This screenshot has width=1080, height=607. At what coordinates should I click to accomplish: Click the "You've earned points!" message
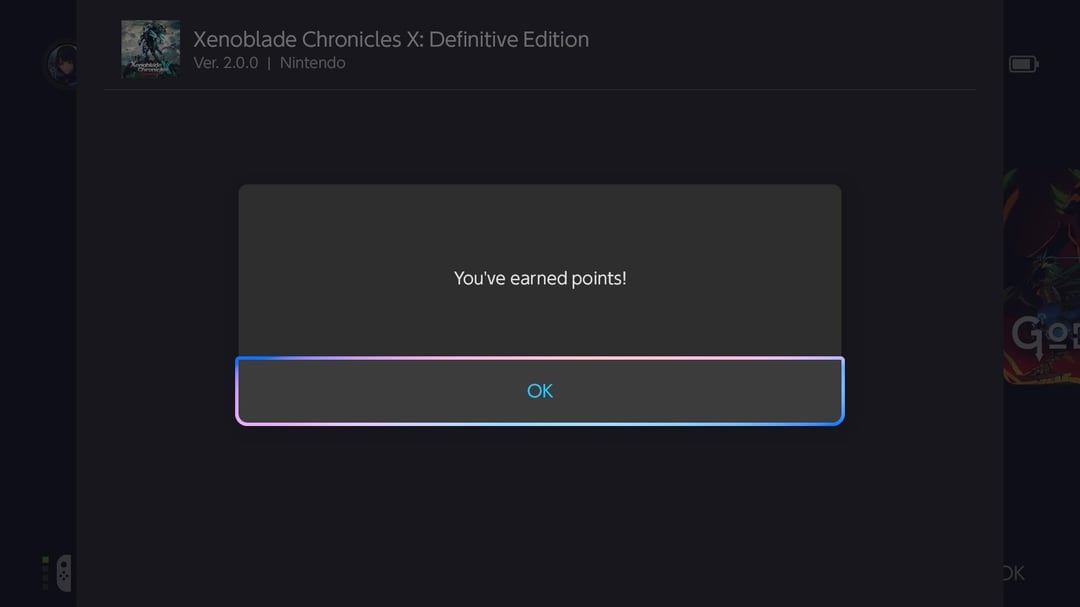(x=540, y=278)
